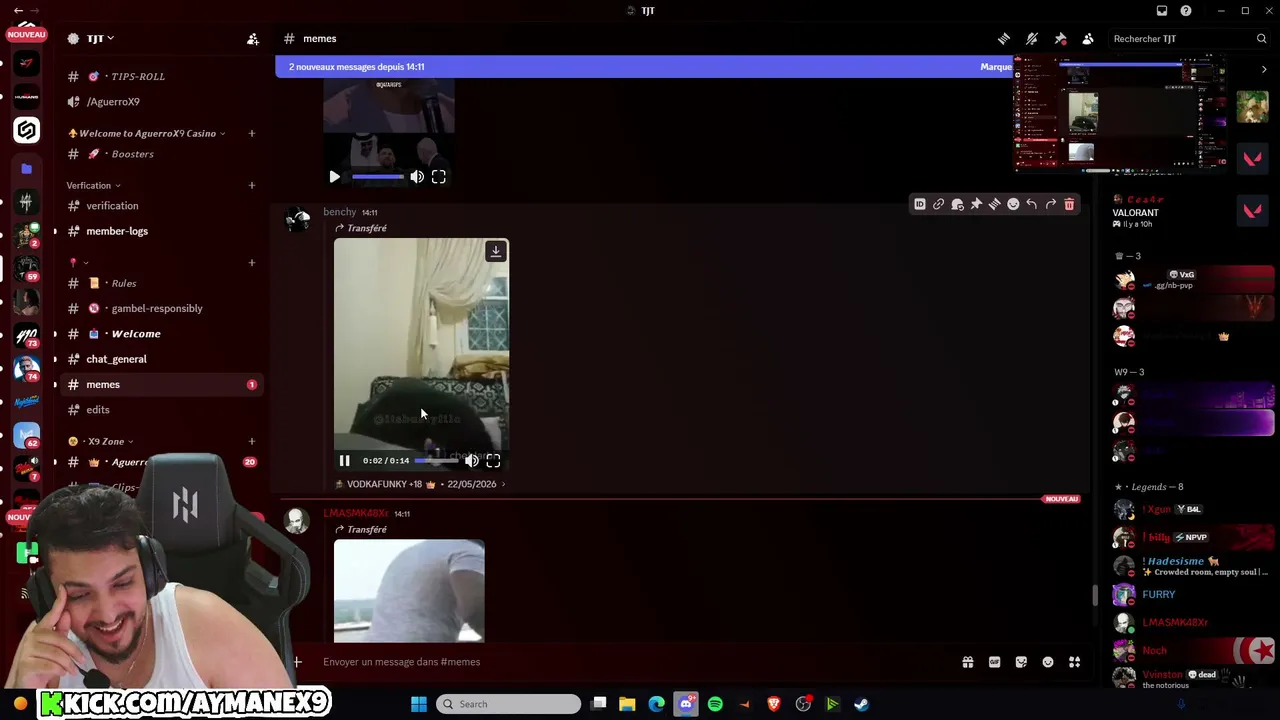Play the top video attachment
The width and height of the screenshot is (1280, 720).
click(x=334, y=177)
